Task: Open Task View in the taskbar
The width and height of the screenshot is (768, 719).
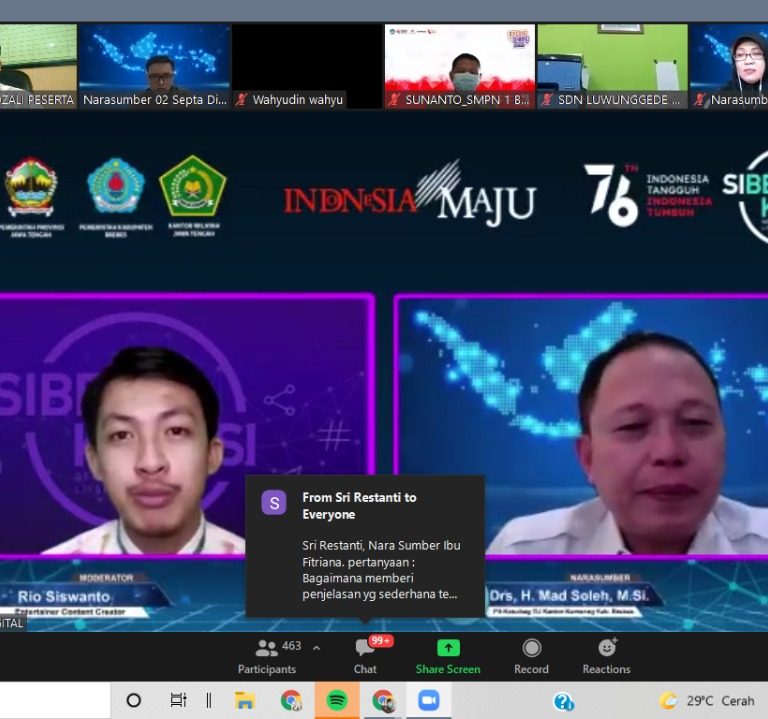Action: (178, 701)
